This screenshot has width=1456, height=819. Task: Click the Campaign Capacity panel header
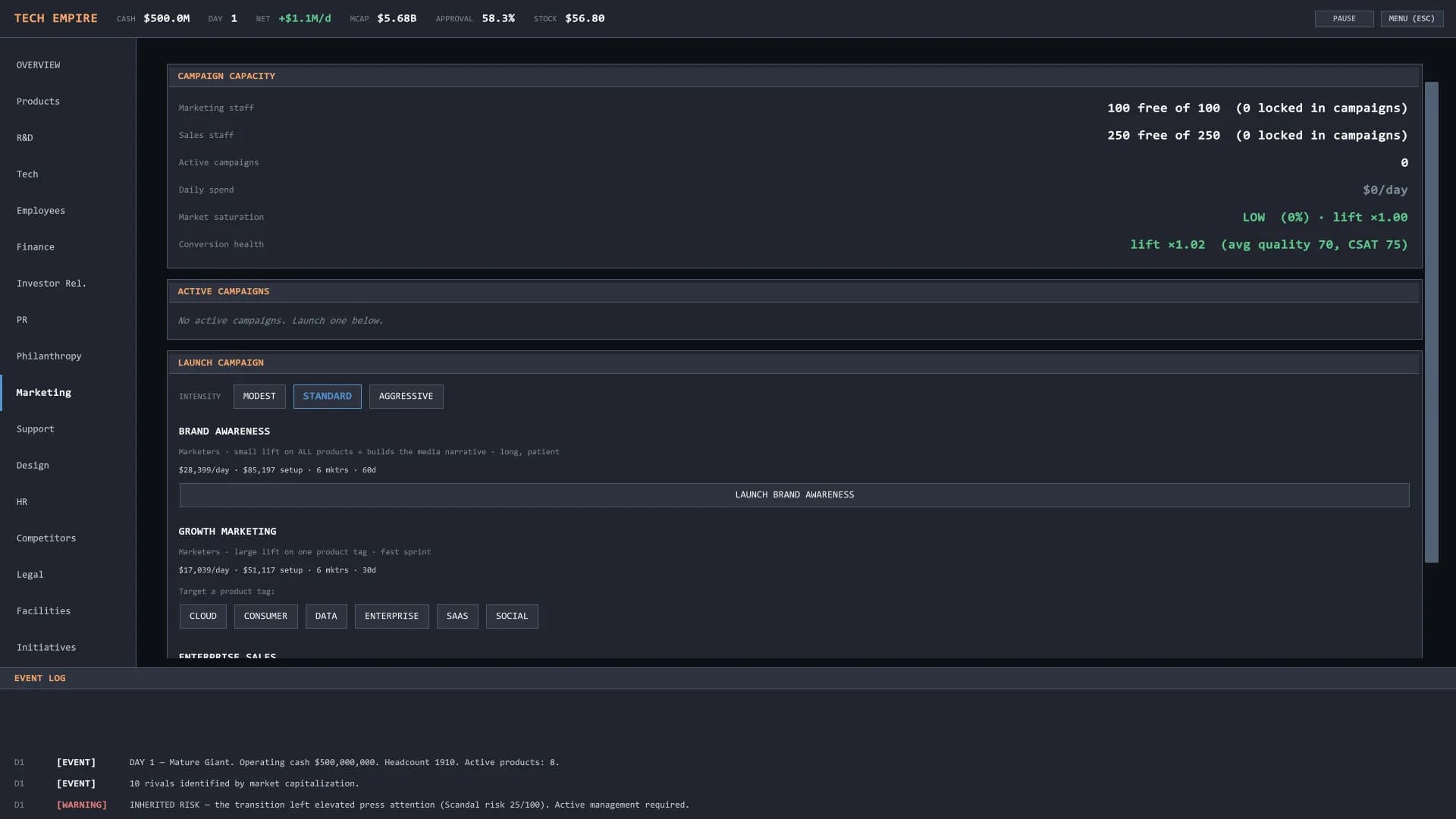click(794, 77)
